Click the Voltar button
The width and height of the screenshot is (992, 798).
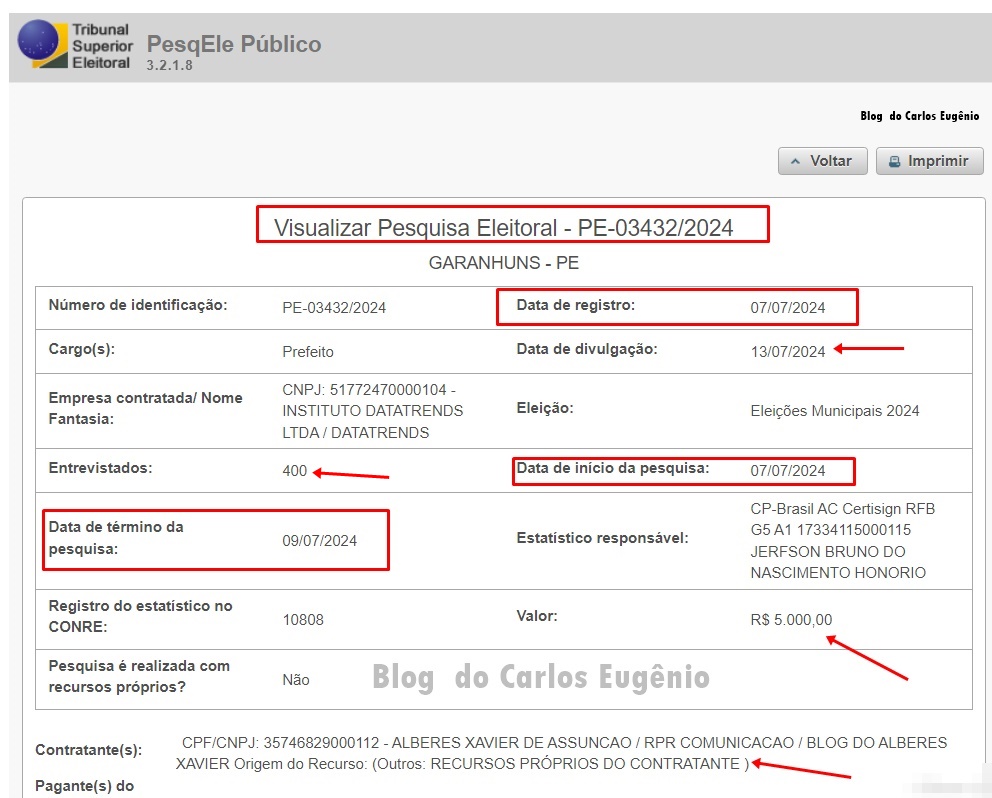click(x=822, y=161)
